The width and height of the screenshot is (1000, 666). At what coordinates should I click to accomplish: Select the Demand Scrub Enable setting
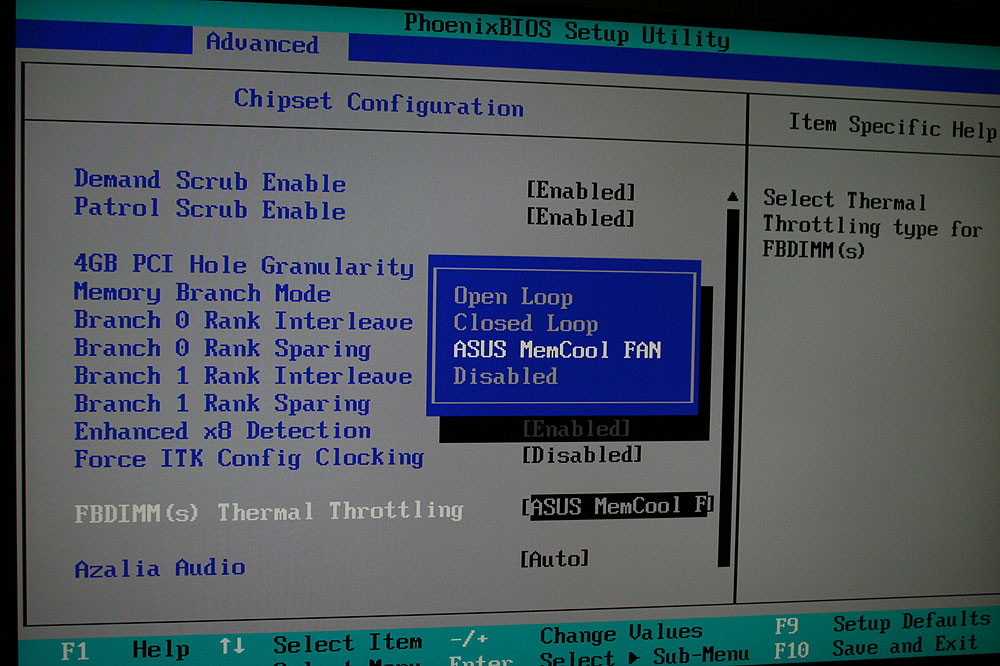tap(210, 181)
